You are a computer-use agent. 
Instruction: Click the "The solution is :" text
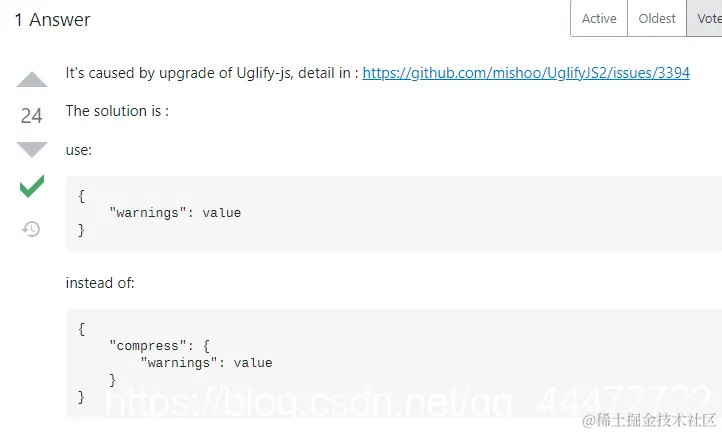(117, 111)
